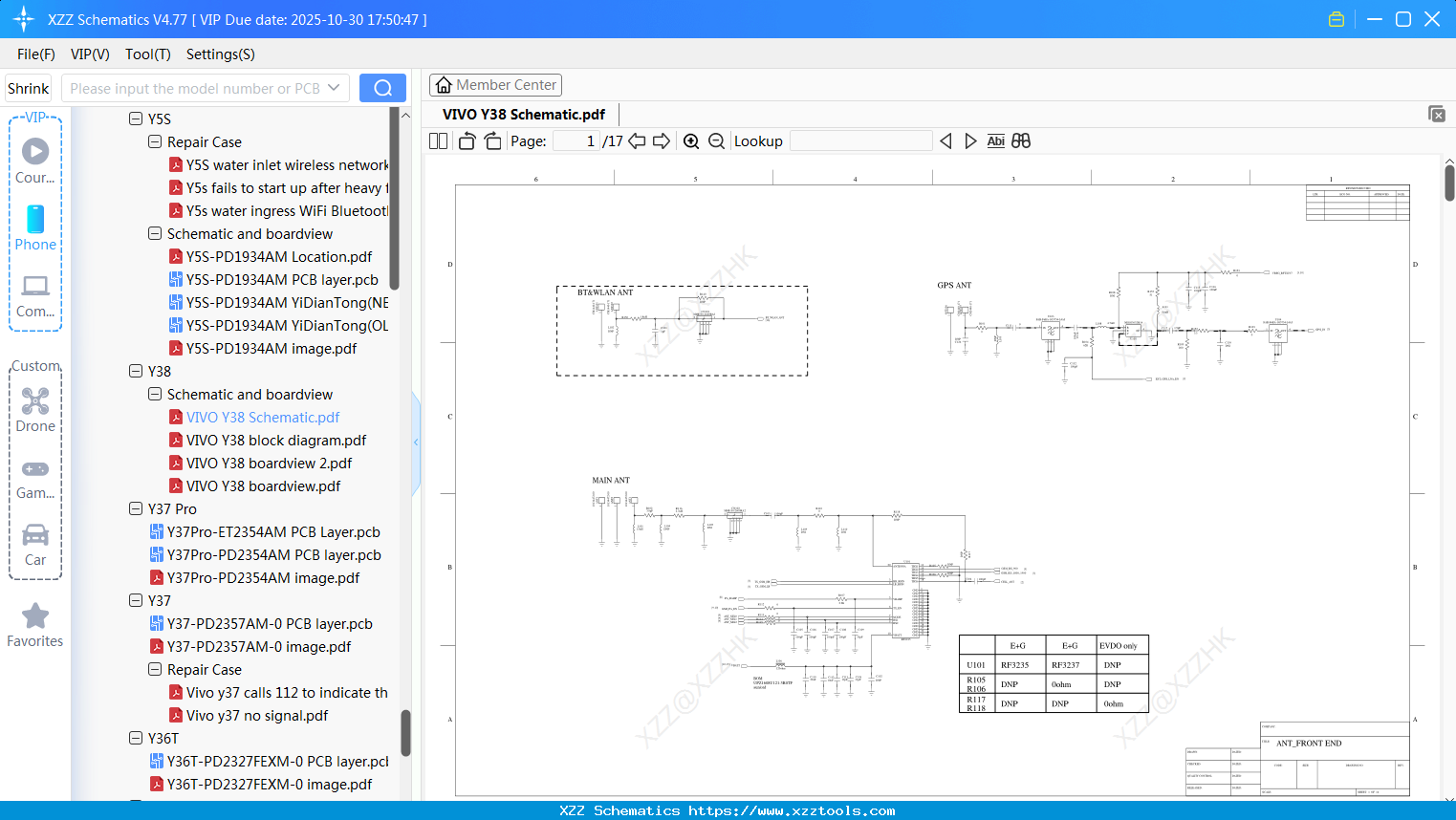This screenshot has height=820, width=1456.
Task: Rotate the schematic page clockwise
Action: [x=491, y=140]
